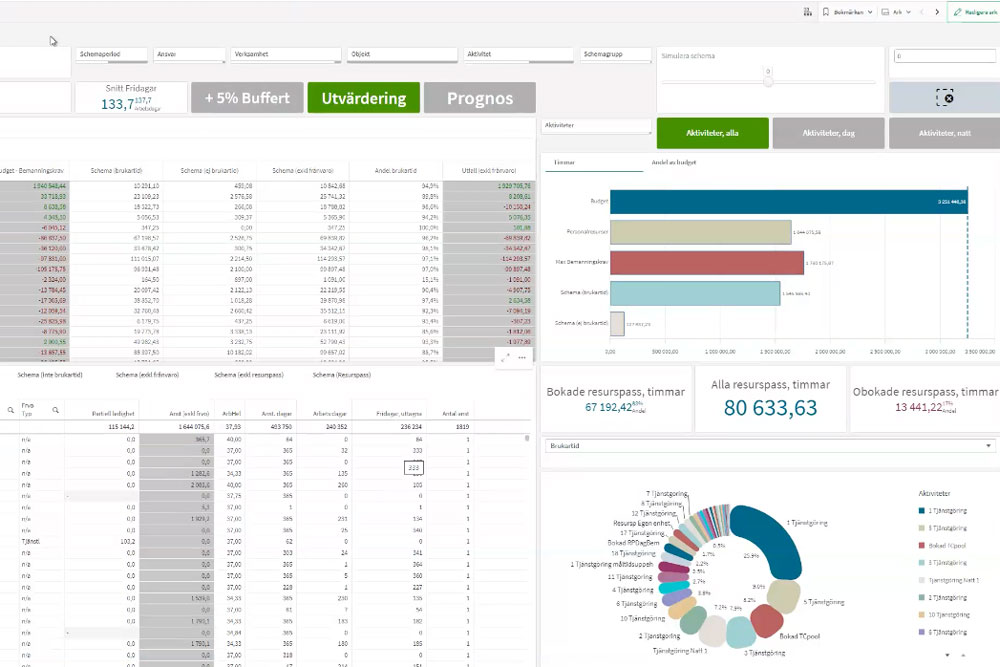
Task: Open Schema (Inte brukartid) tab
Action: tap(50, 375)
